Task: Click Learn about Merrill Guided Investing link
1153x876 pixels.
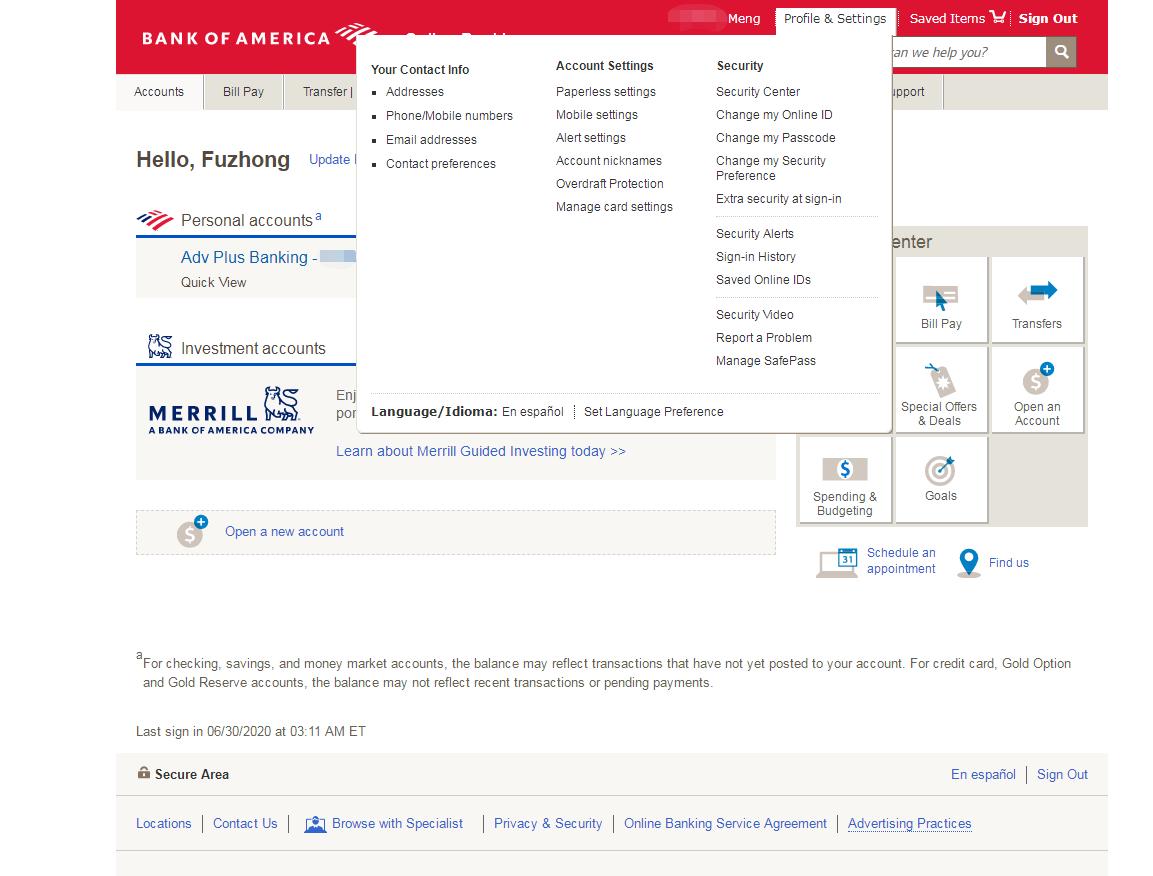Action: 481,451
